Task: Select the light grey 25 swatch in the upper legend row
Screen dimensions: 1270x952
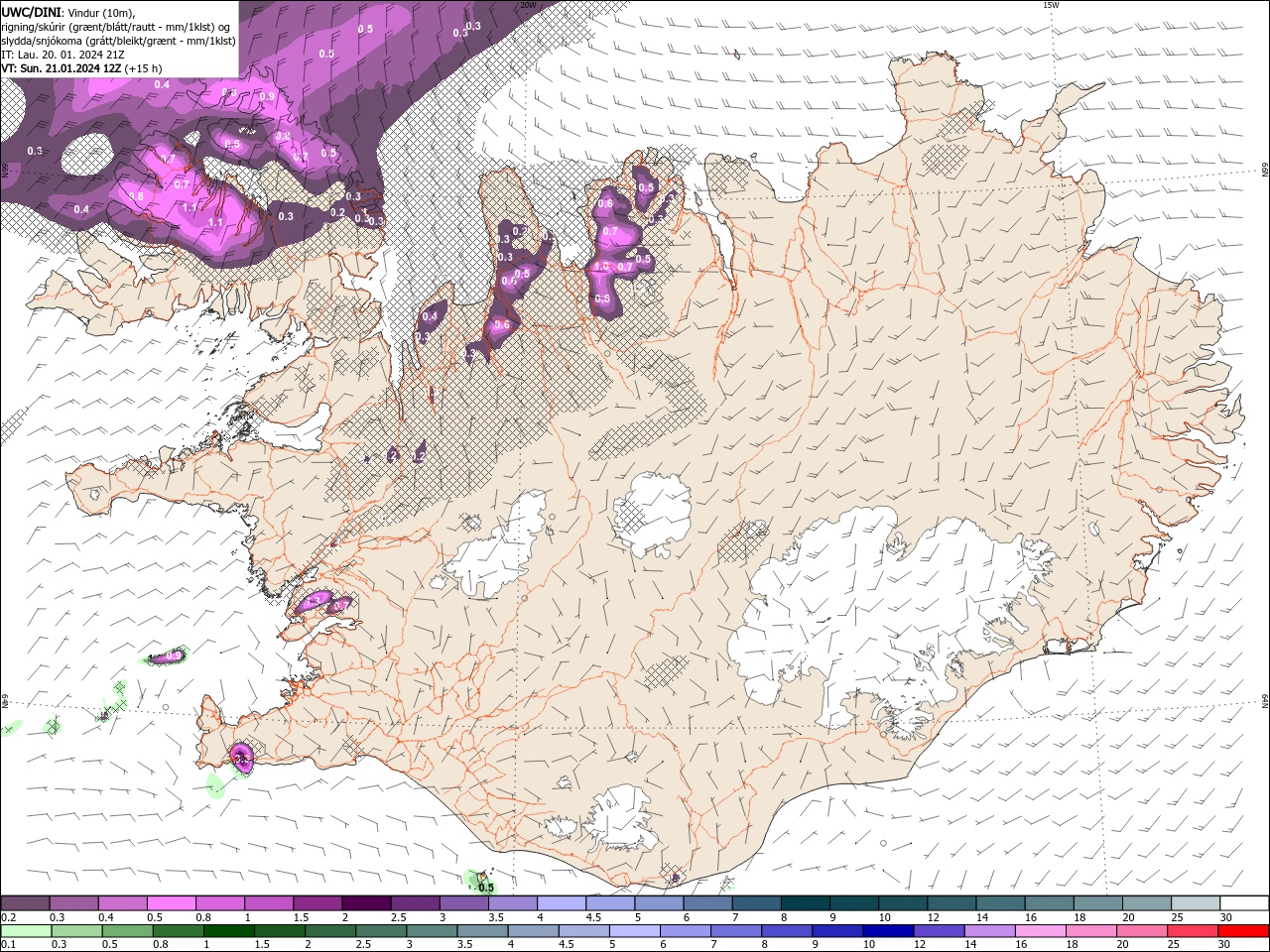Action: [1196, 903]
